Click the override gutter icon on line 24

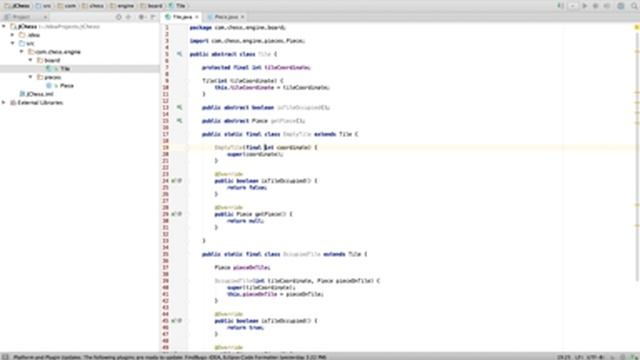(176, 180)
